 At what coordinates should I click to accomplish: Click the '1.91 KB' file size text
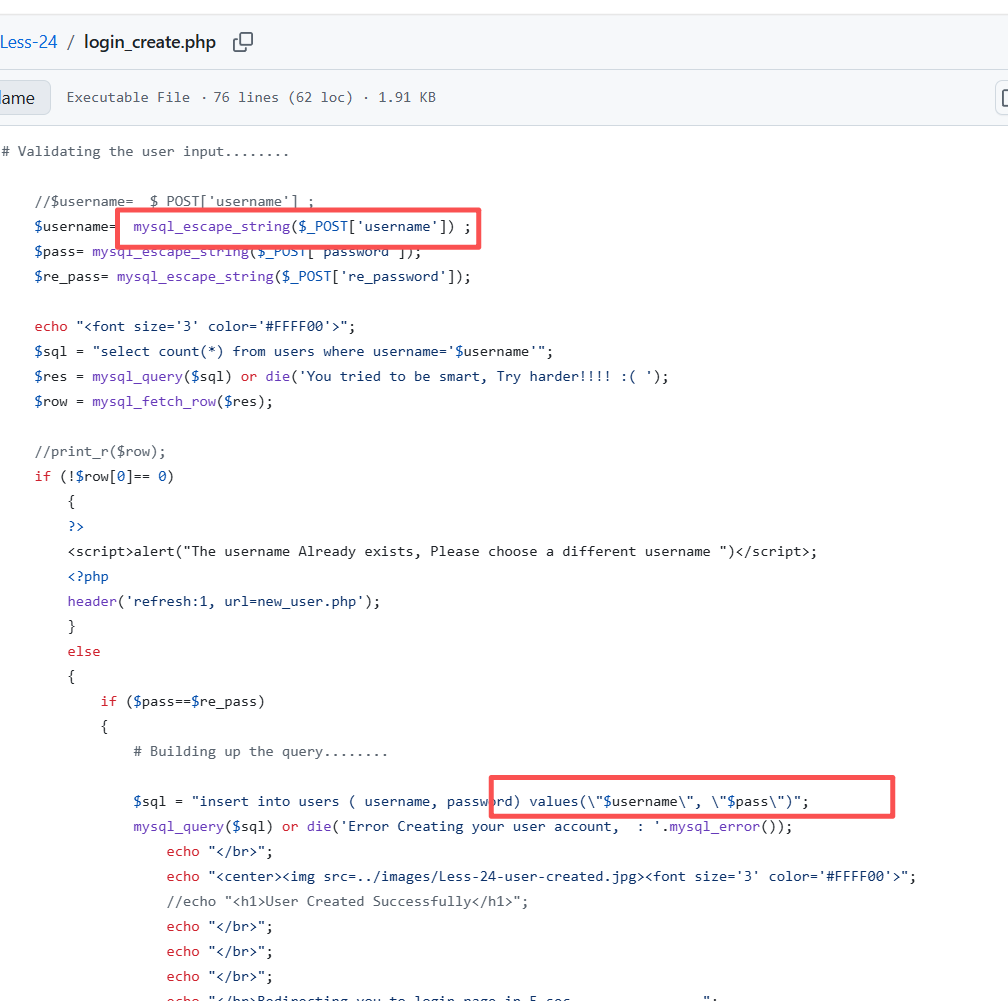(x=407, y=98)
